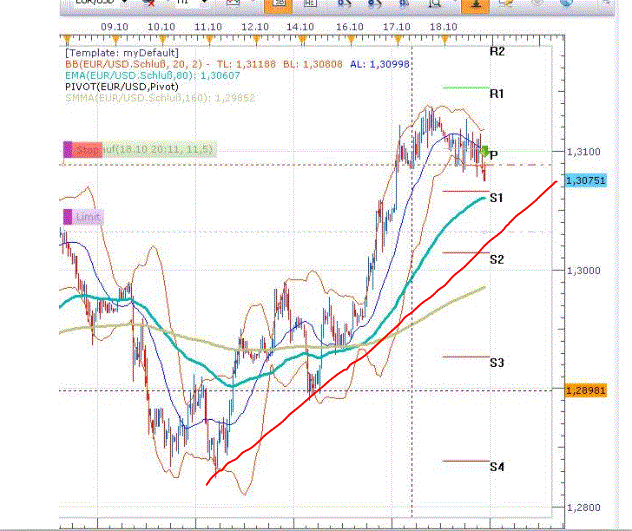The image size is (632, 531).
Task: Select the red Stop order label
Action: coord(87,150)
